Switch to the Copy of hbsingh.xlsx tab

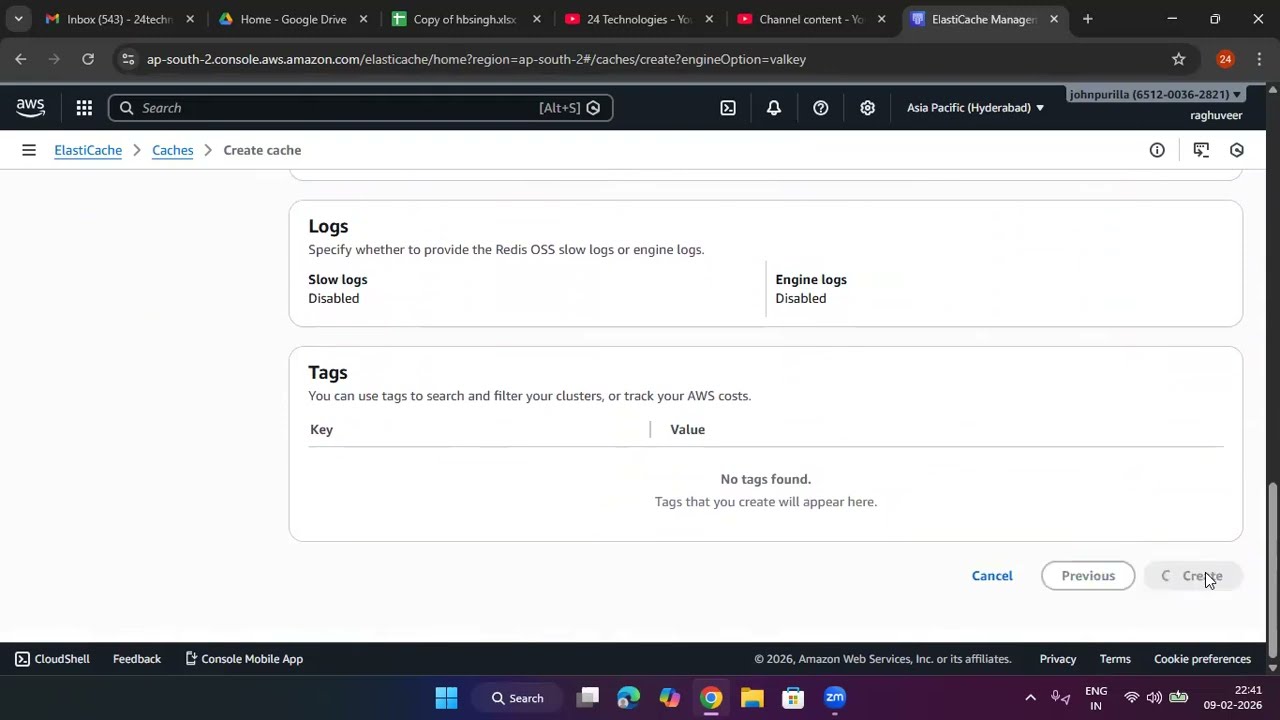[465, 19]
